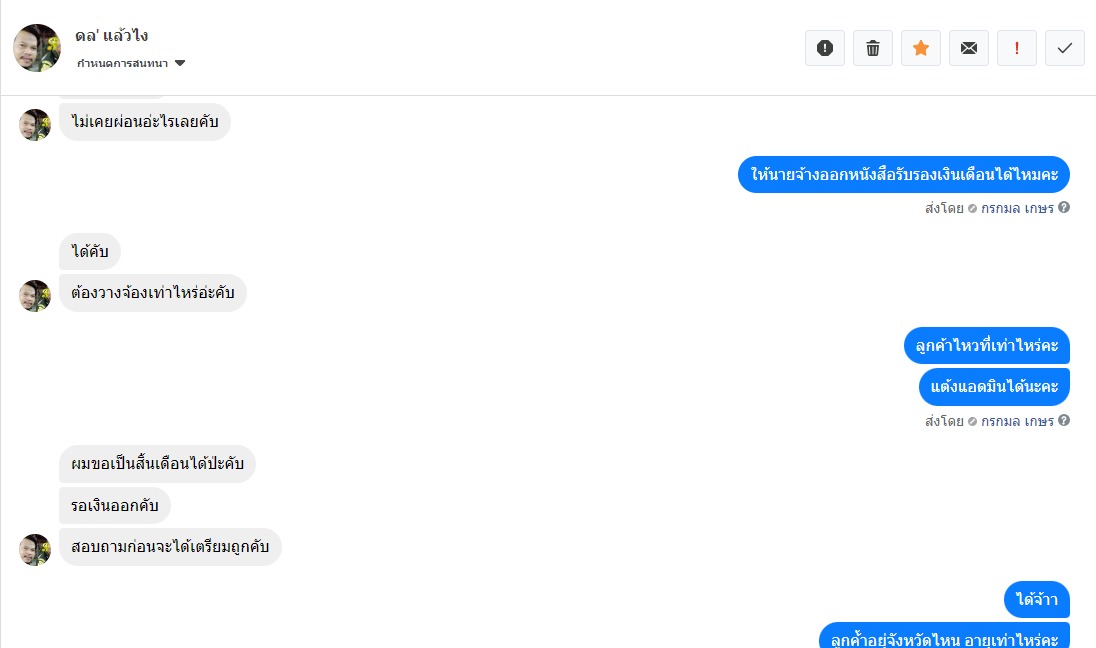The height and width of the screenshot is (648, 1096).
Task: Click help icon beside second กรกมล เกษร
Action: click(1064, 420)
